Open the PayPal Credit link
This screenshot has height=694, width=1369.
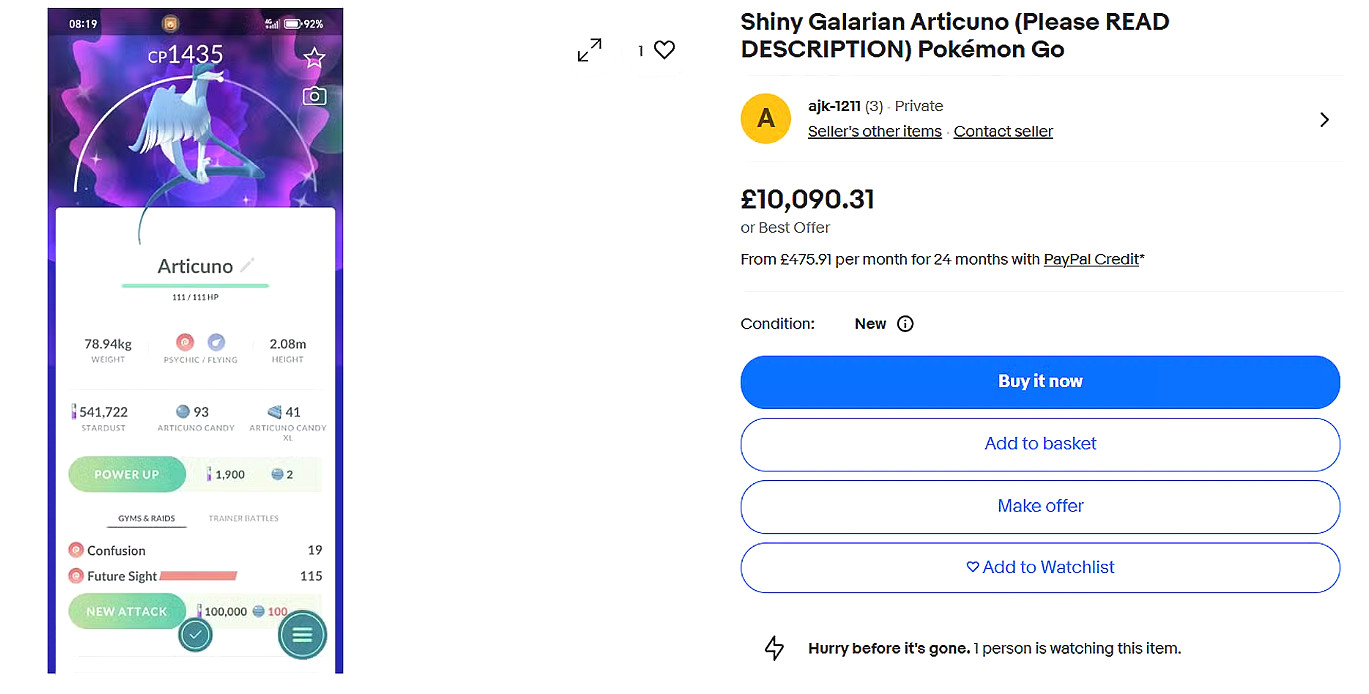[x=1091, y=260]
